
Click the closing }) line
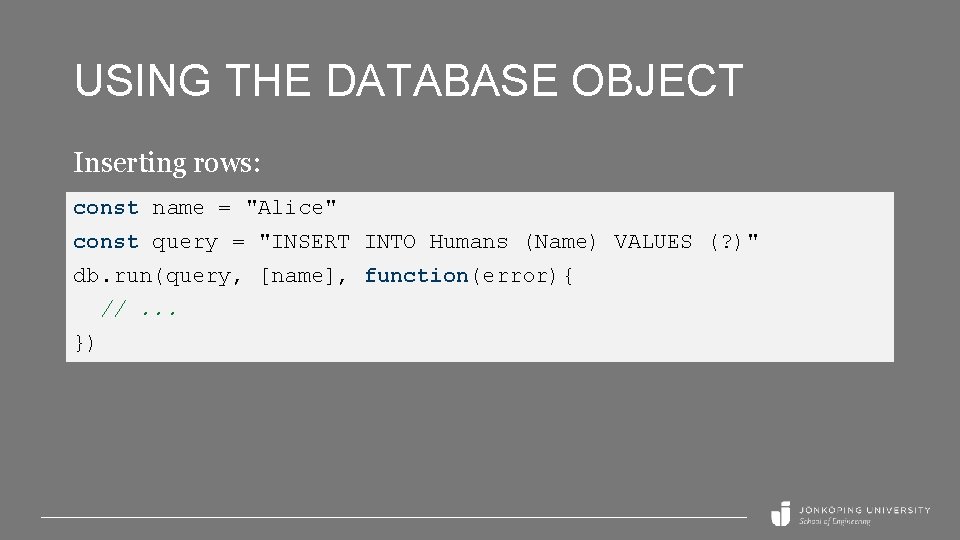click(x=85, y=343)
